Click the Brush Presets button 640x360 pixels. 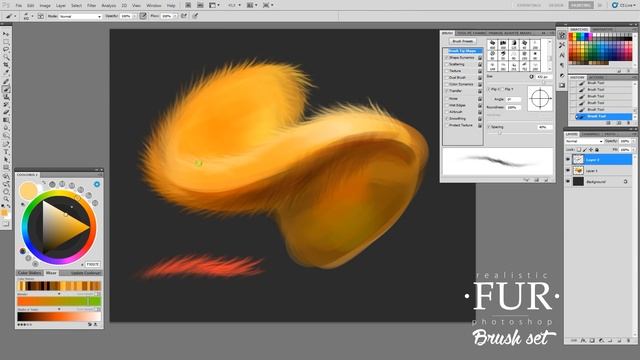(x=462, y=41)
